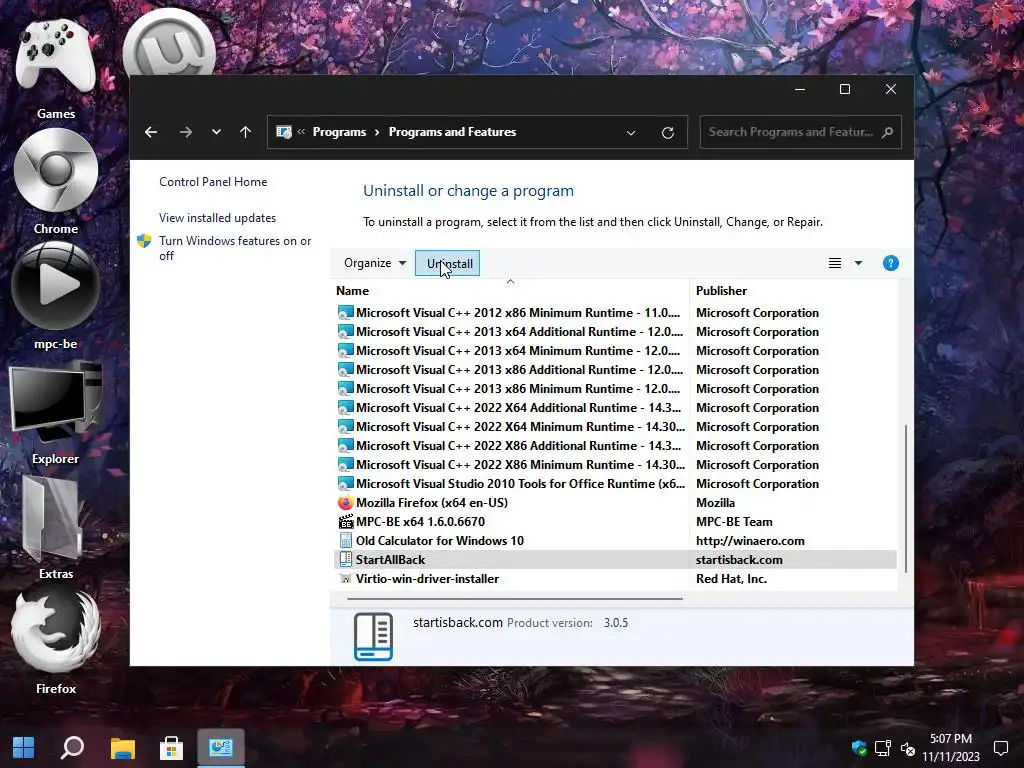This screenshot has width=1024, height=768.
Task: Open the Organize dropdown menu
Action: click(x=375, y=263)
